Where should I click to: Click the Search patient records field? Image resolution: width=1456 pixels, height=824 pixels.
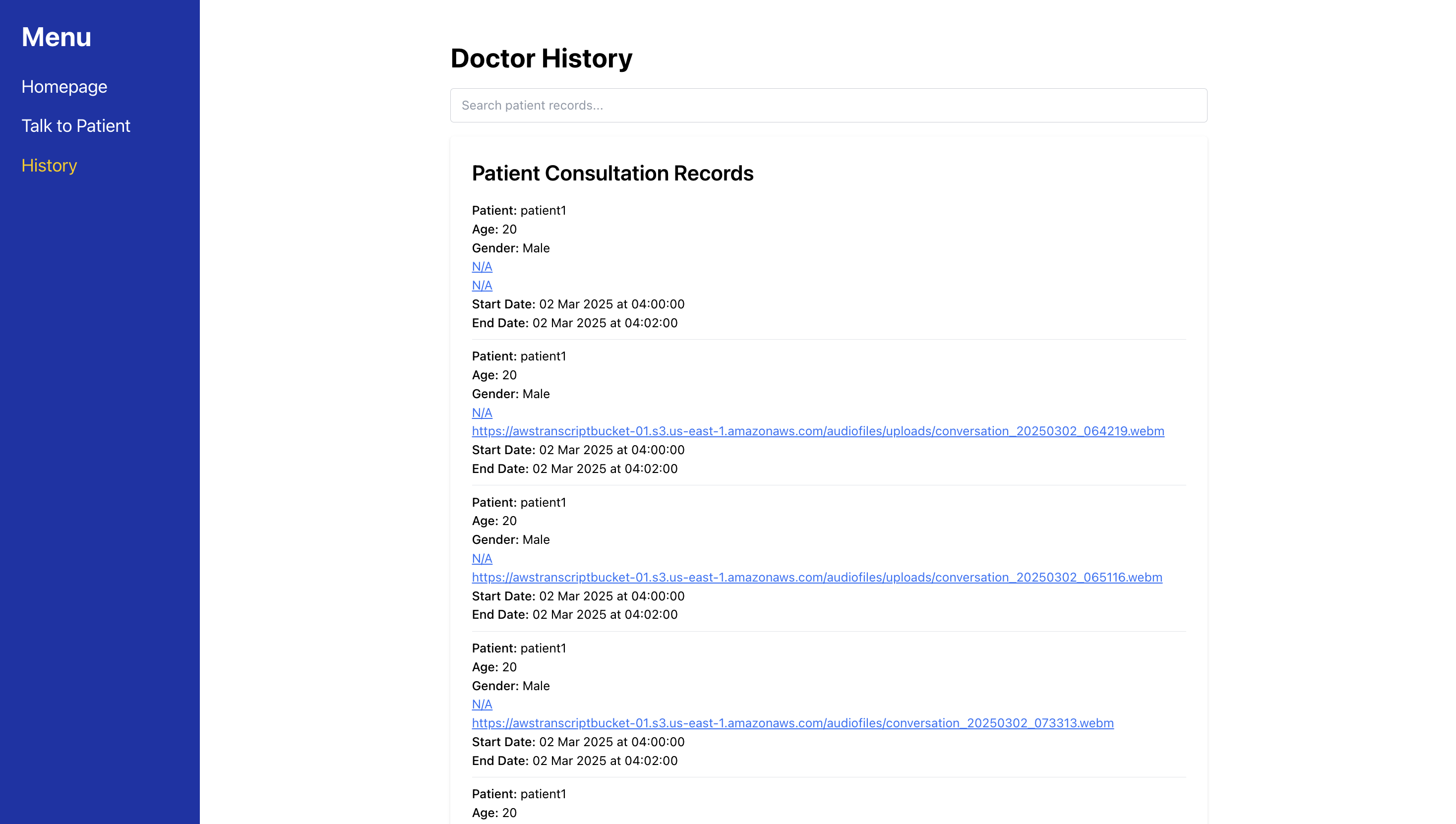(828, 105)
